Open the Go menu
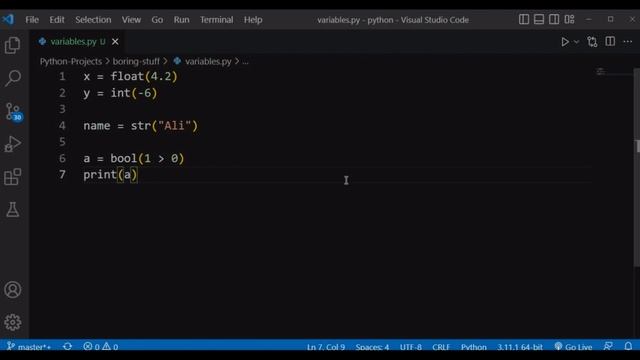Viewport: 640px width, 360px height. [x=157, y=20]
